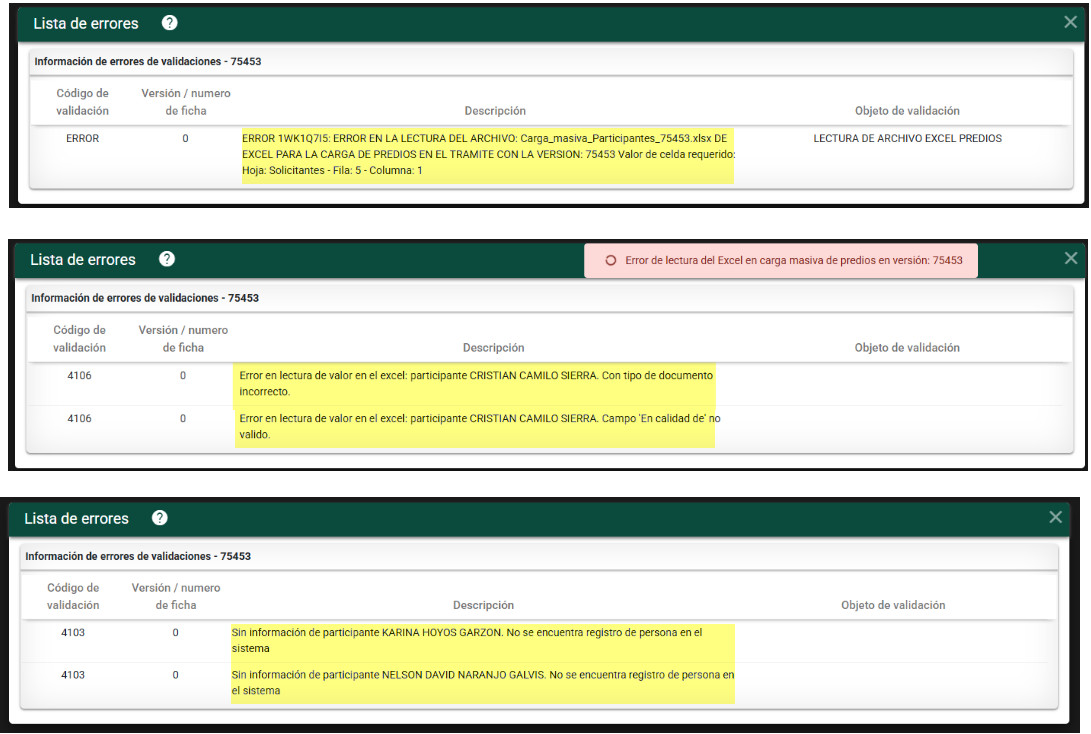Click 'LECTURA DE ARCHIVO EXCEL PREDIOS' cell
The height and width of the screenshot is (734, 1091).
(907, 139)
